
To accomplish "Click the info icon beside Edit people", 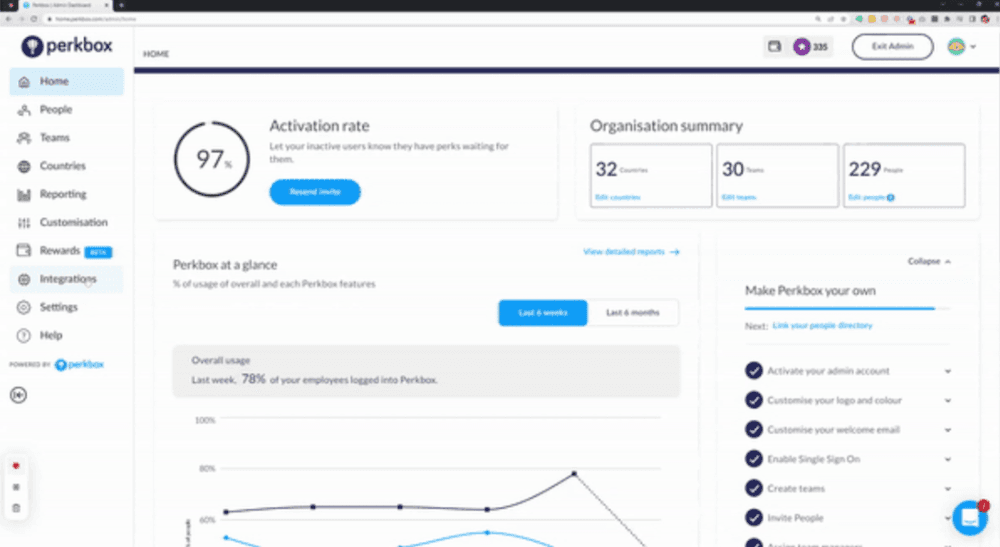I will [x=891, y=198].
